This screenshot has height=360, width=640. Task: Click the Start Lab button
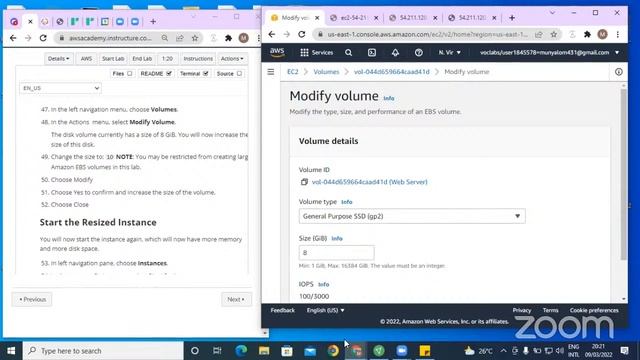coord(113,59)
